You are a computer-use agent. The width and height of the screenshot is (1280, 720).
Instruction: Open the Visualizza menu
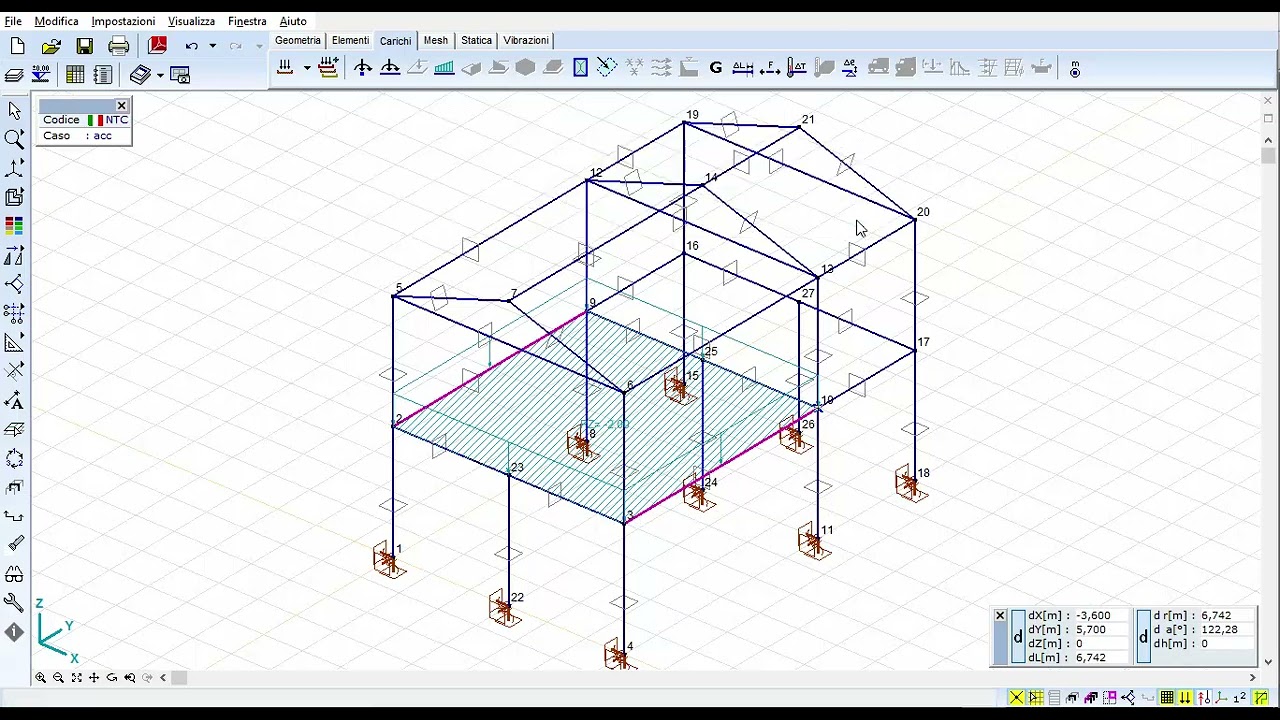click(x=191, y=21)
